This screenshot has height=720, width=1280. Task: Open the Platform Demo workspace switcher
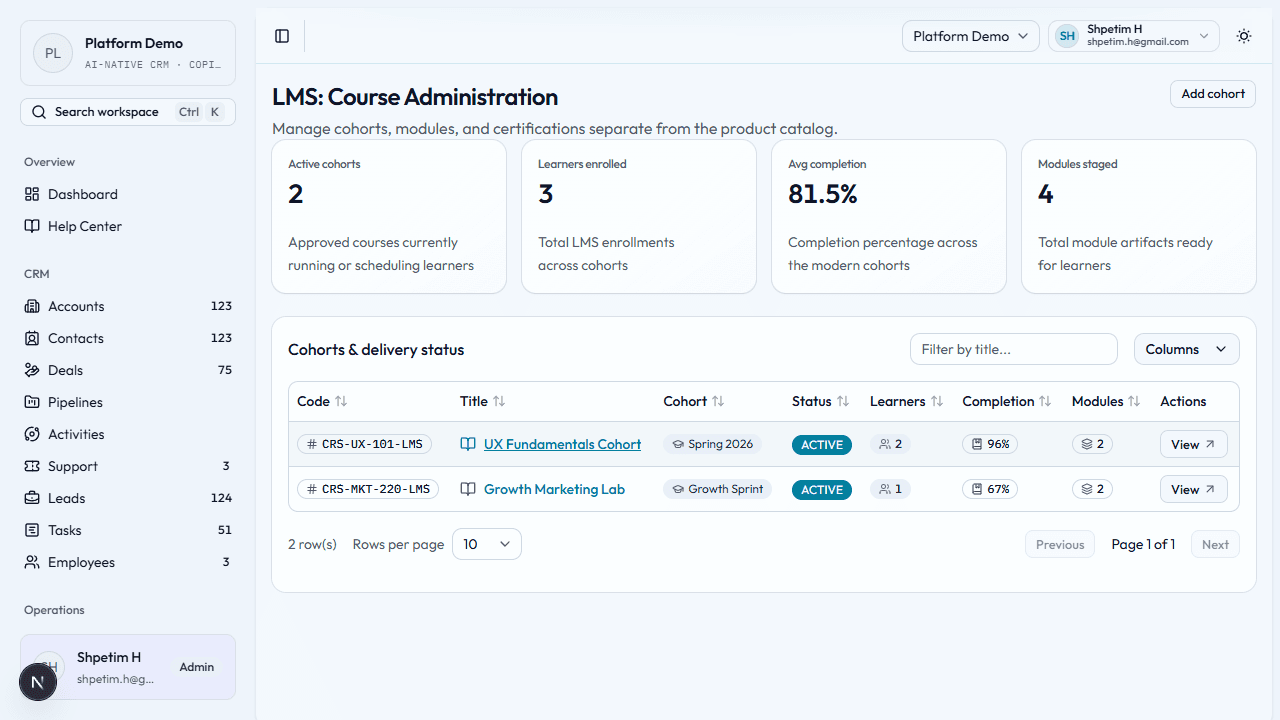tap(969, 36)
